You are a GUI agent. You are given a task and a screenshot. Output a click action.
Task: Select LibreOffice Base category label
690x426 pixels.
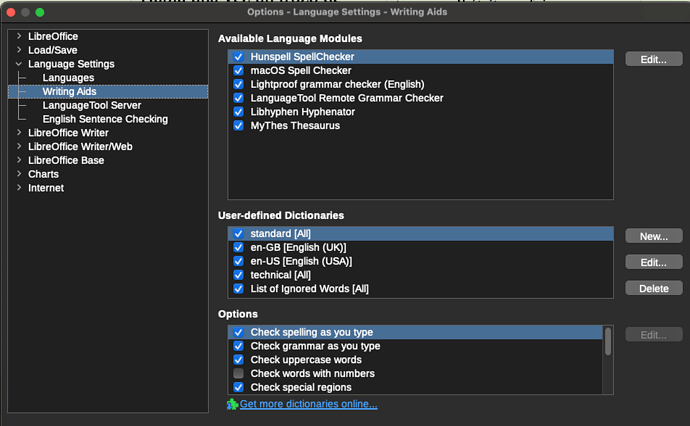66,161
